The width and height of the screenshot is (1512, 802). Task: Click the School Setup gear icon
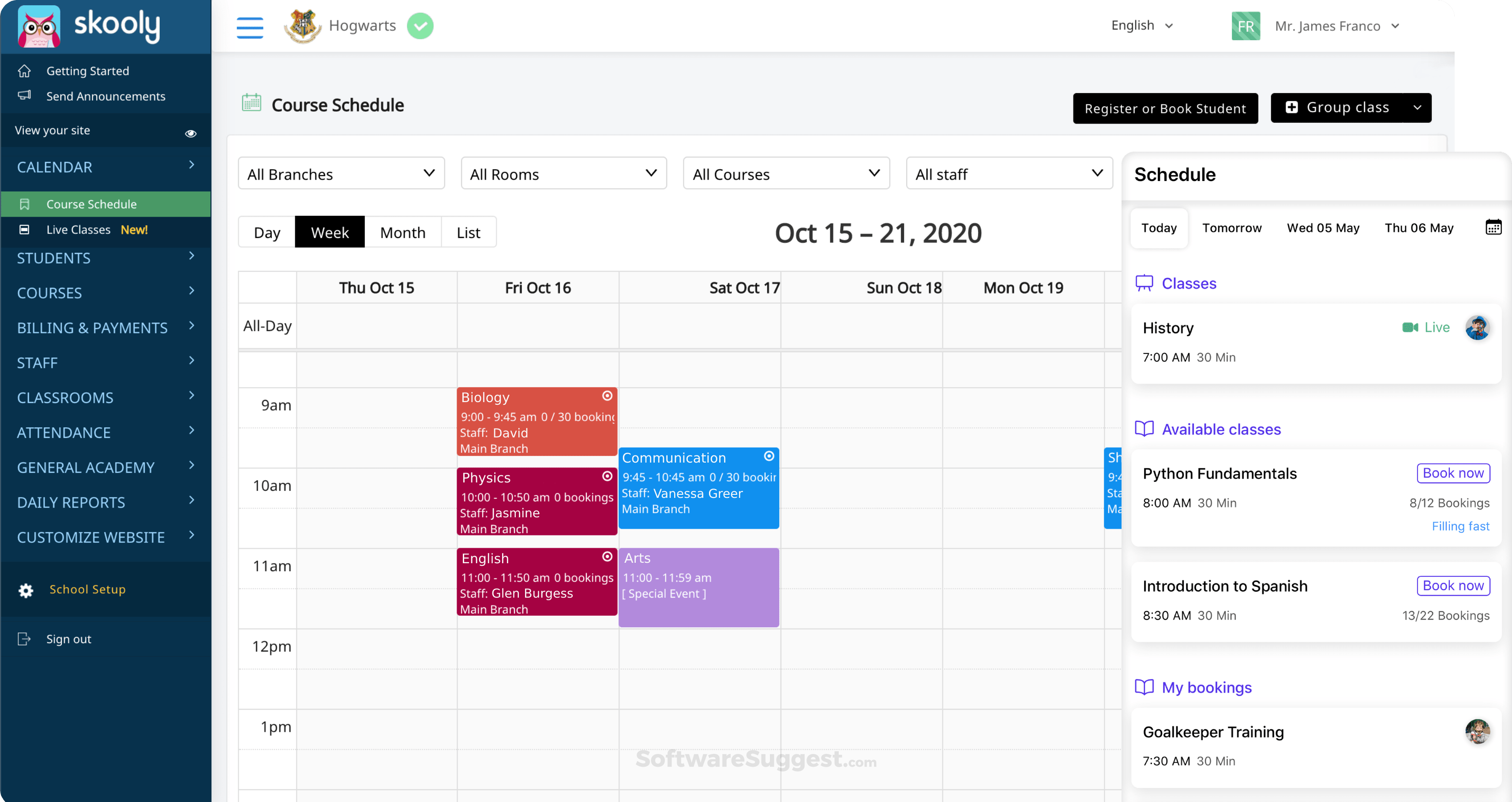pyautogui.click(x=26, y=590)
